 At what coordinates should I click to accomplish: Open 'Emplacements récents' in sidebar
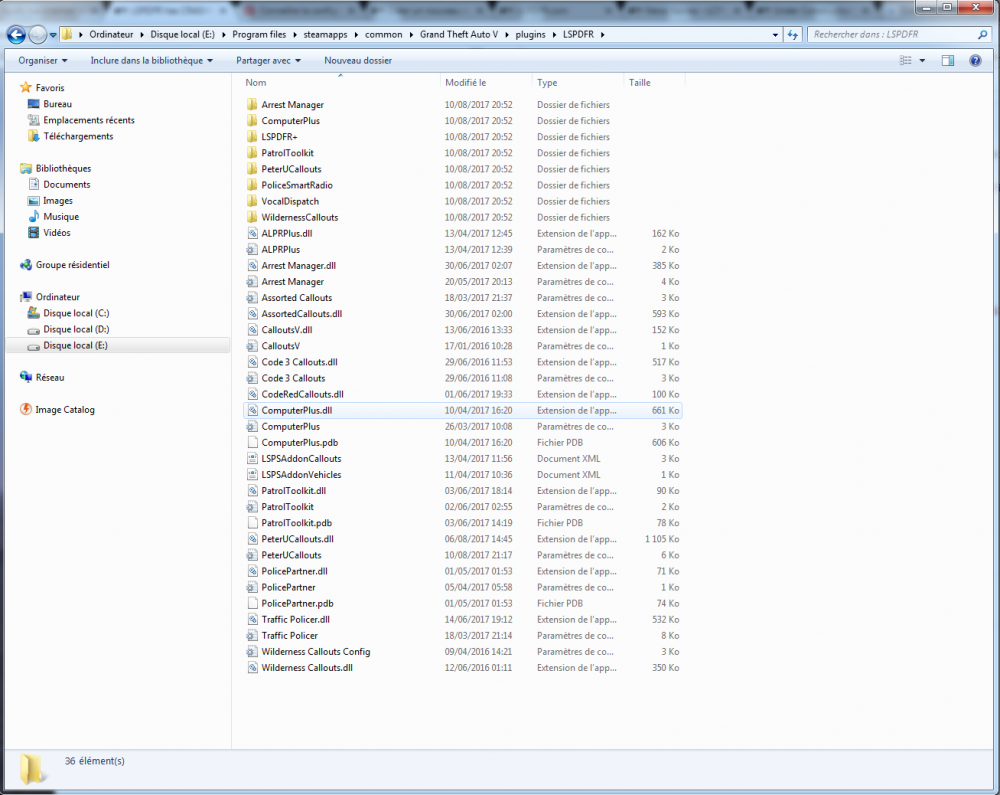click(x=89, y=120)
